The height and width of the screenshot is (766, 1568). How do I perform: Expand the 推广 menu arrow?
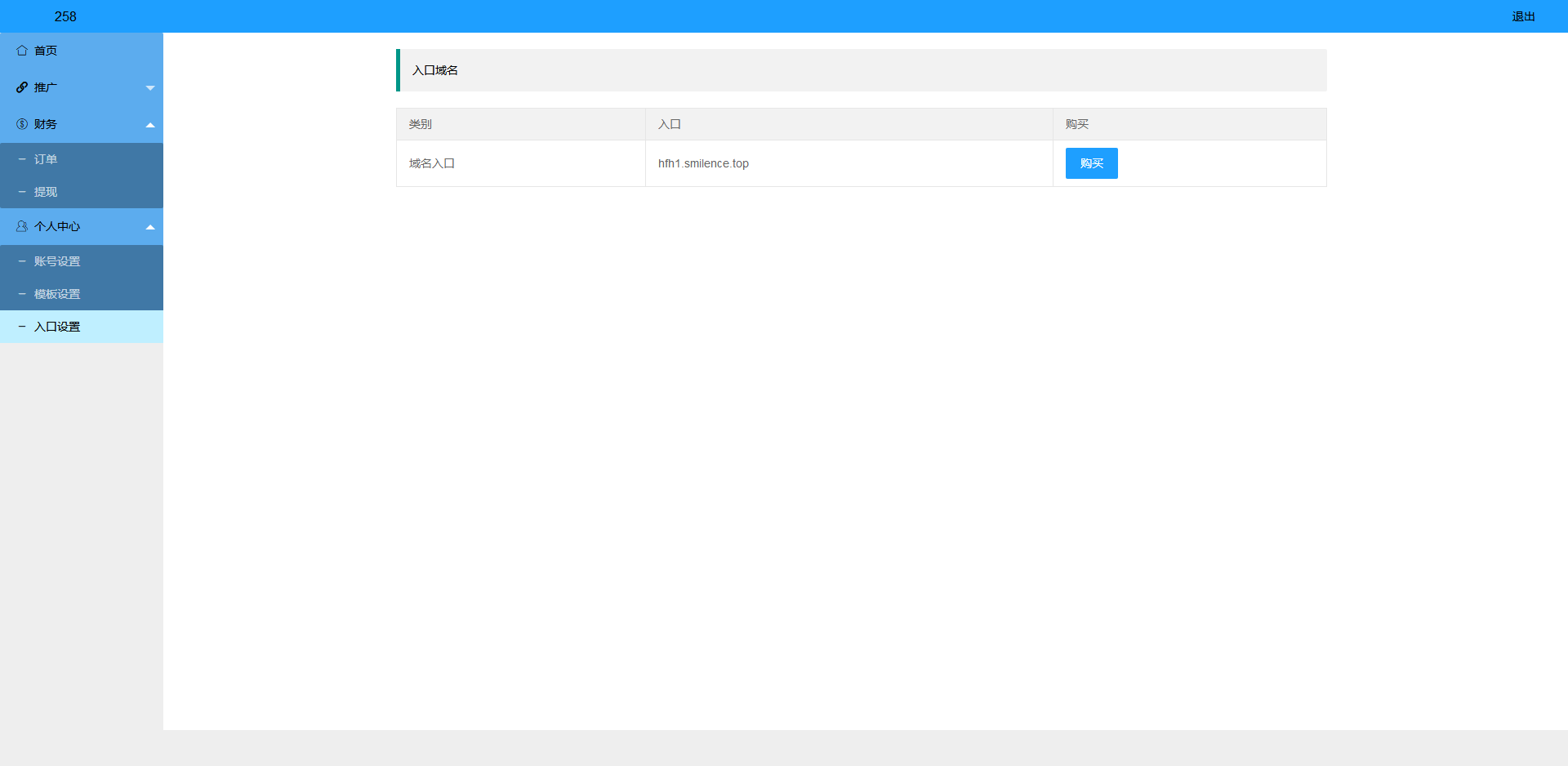[x=150, y=87]
